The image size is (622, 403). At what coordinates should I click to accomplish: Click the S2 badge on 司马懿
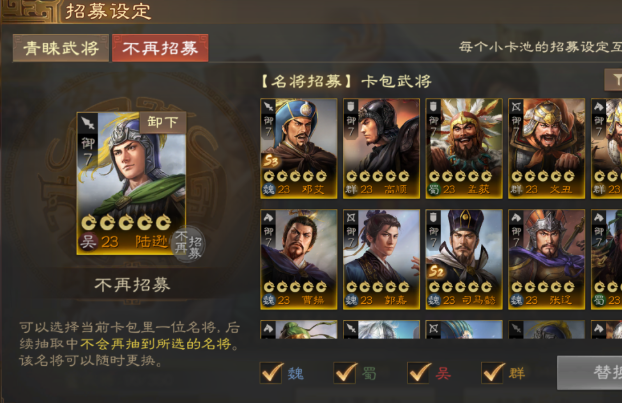pos(436,271)
